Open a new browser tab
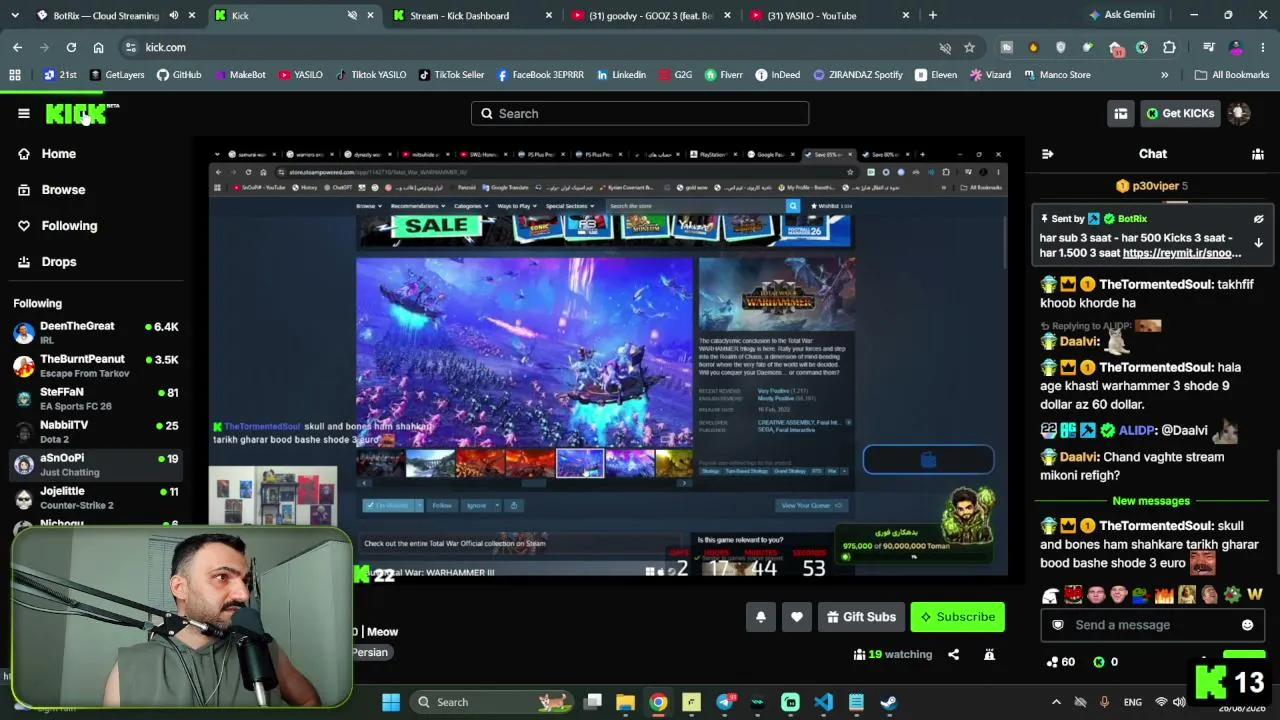1280x720 pixels. pyautogui.click(x=933, y=15)
